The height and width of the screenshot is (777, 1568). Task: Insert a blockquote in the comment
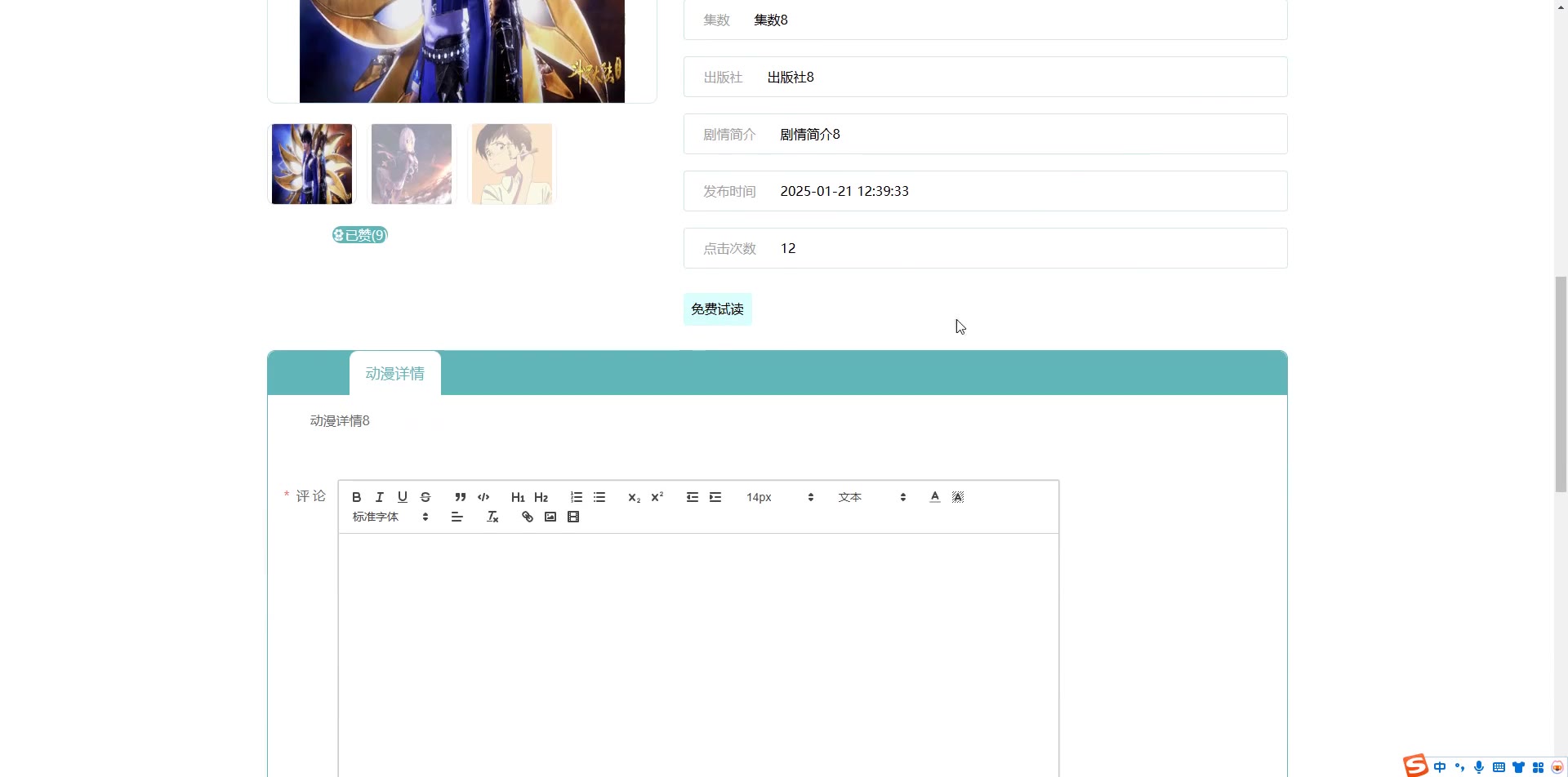[x=461, y=497]
